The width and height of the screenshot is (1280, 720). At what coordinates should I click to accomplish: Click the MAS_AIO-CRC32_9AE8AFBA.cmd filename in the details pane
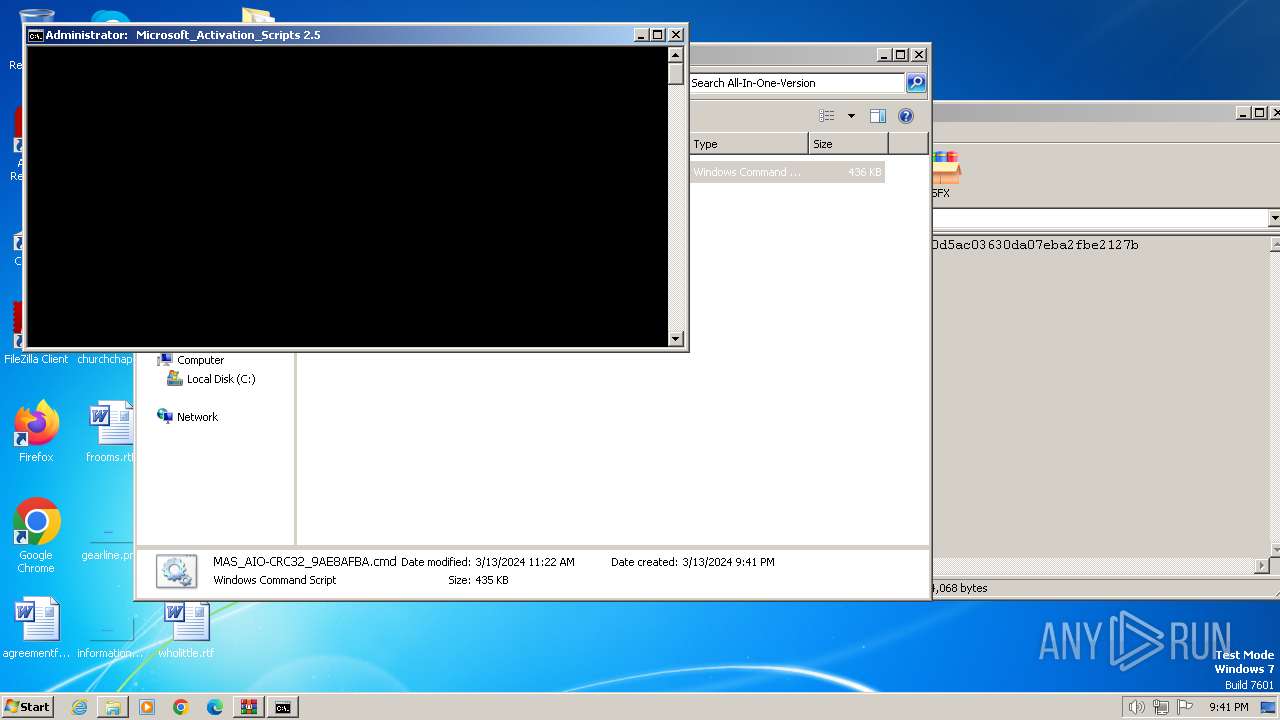304,562
